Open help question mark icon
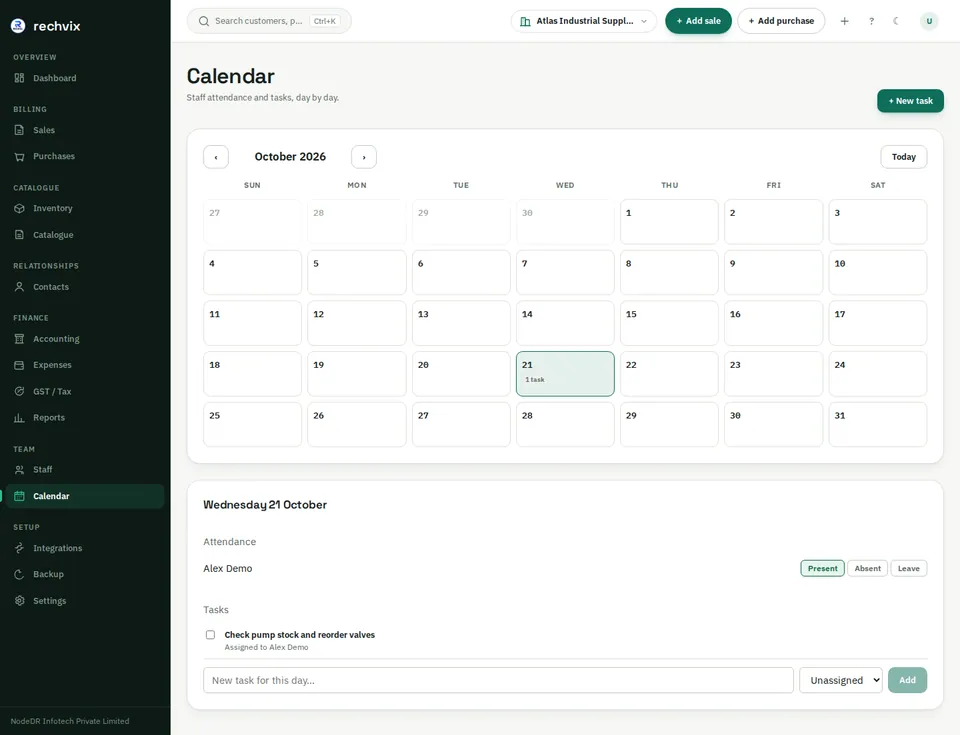This screenshot has height=735, width=960. pos(871,21)
